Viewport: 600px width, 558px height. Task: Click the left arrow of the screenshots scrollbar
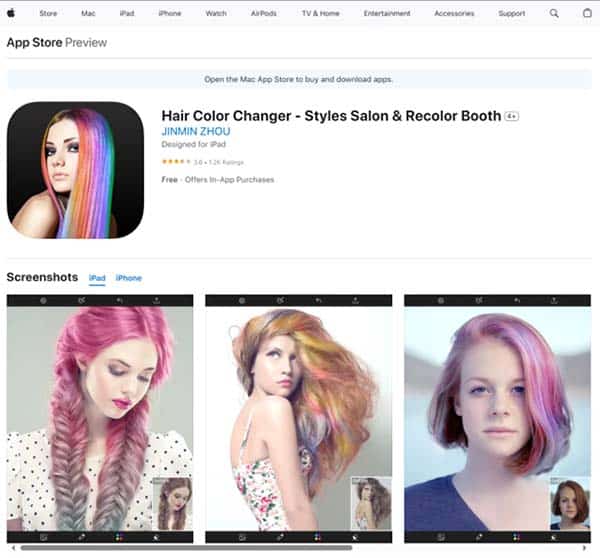13,548
